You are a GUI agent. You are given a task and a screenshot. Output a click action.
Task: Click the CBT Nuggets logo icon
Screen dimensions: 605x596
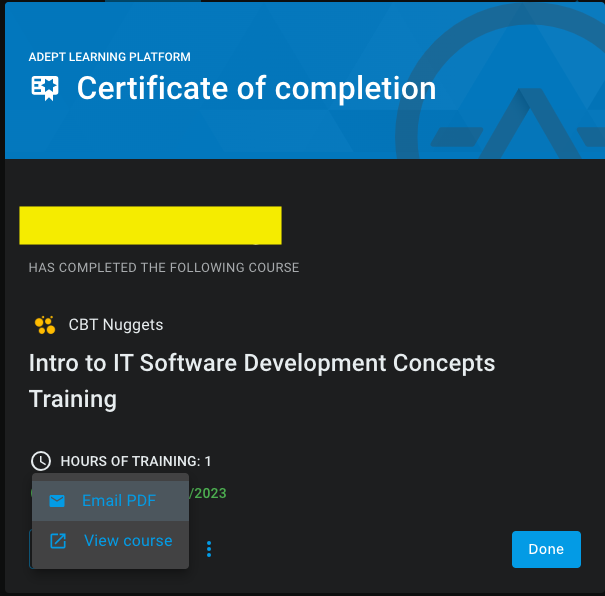coord(45,325)
